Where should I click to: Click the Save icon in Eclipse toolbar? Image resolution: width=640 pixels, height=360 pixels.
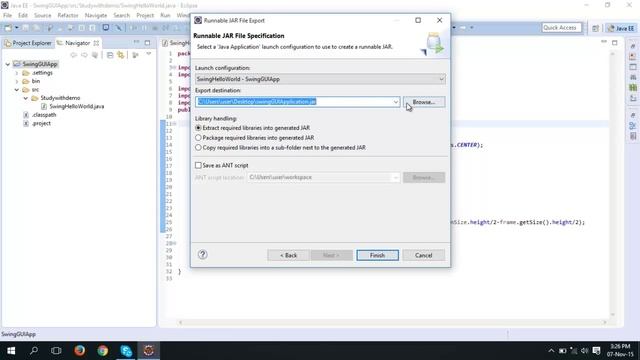(x=26, y=28)
